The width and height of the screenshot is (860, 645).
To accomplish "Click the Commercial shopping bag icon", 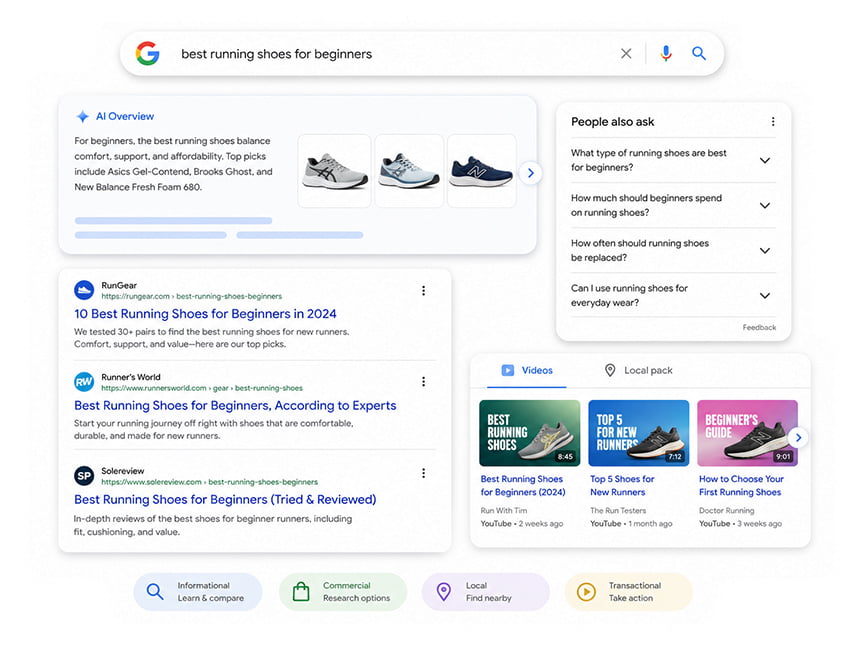I will click(301, 592).
